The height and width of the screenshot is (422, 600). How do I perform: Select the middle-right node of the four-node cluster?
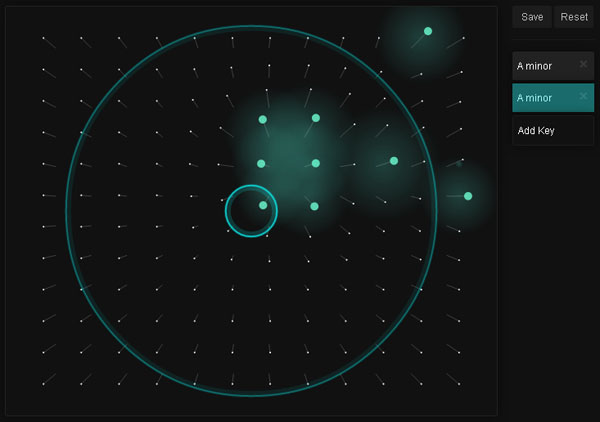(316, 163)
